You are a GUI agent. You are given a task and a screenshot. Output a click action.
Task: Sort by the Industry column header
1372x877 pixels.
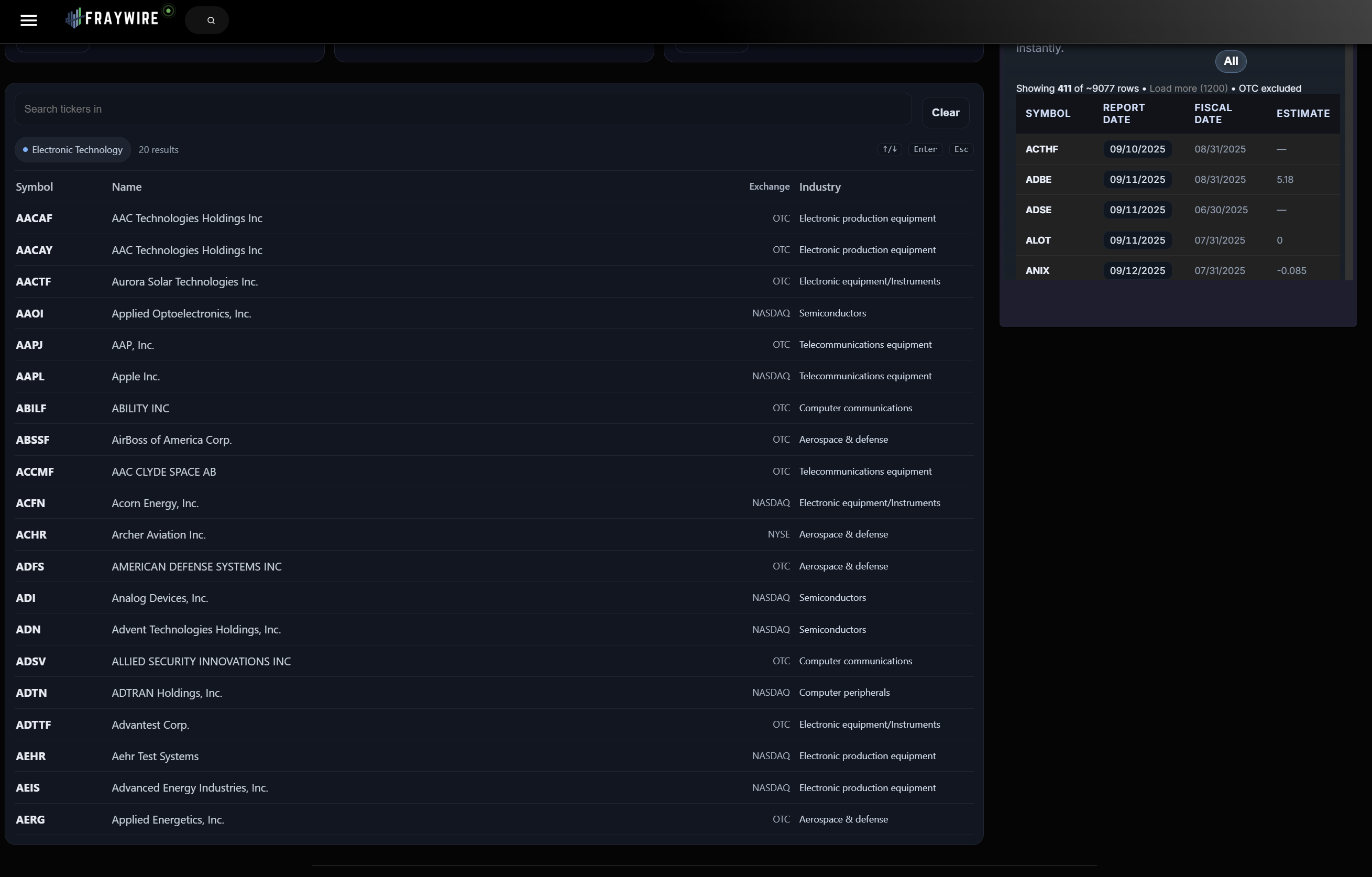click(x=819, y=187)
